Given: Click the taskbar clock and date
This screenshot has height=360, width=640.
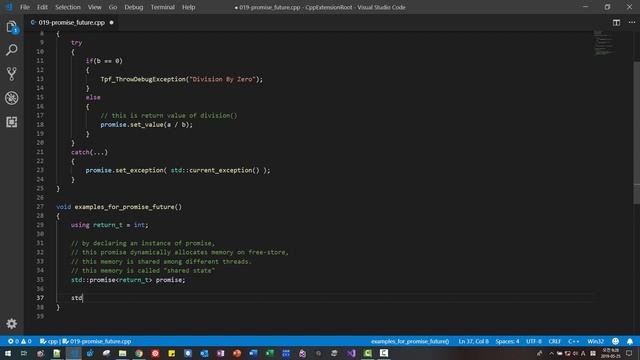Looking at the screenshot, I should (x=611, y=353).
